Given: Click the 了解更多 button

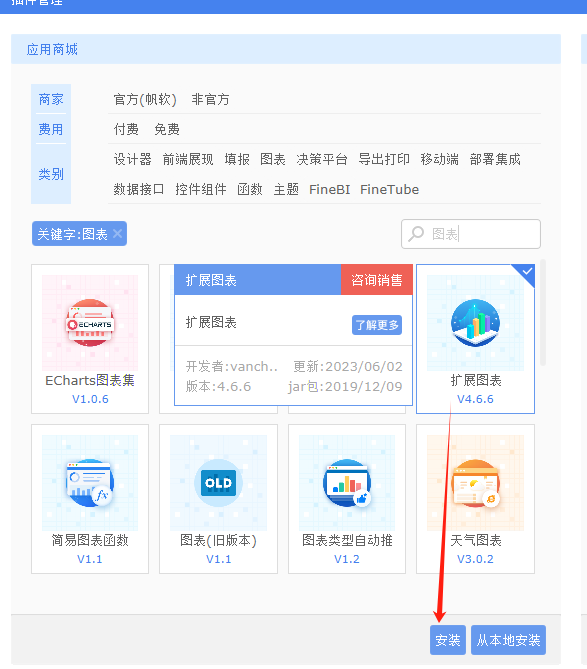Looking at the screenshot, I should coord(377,325).
